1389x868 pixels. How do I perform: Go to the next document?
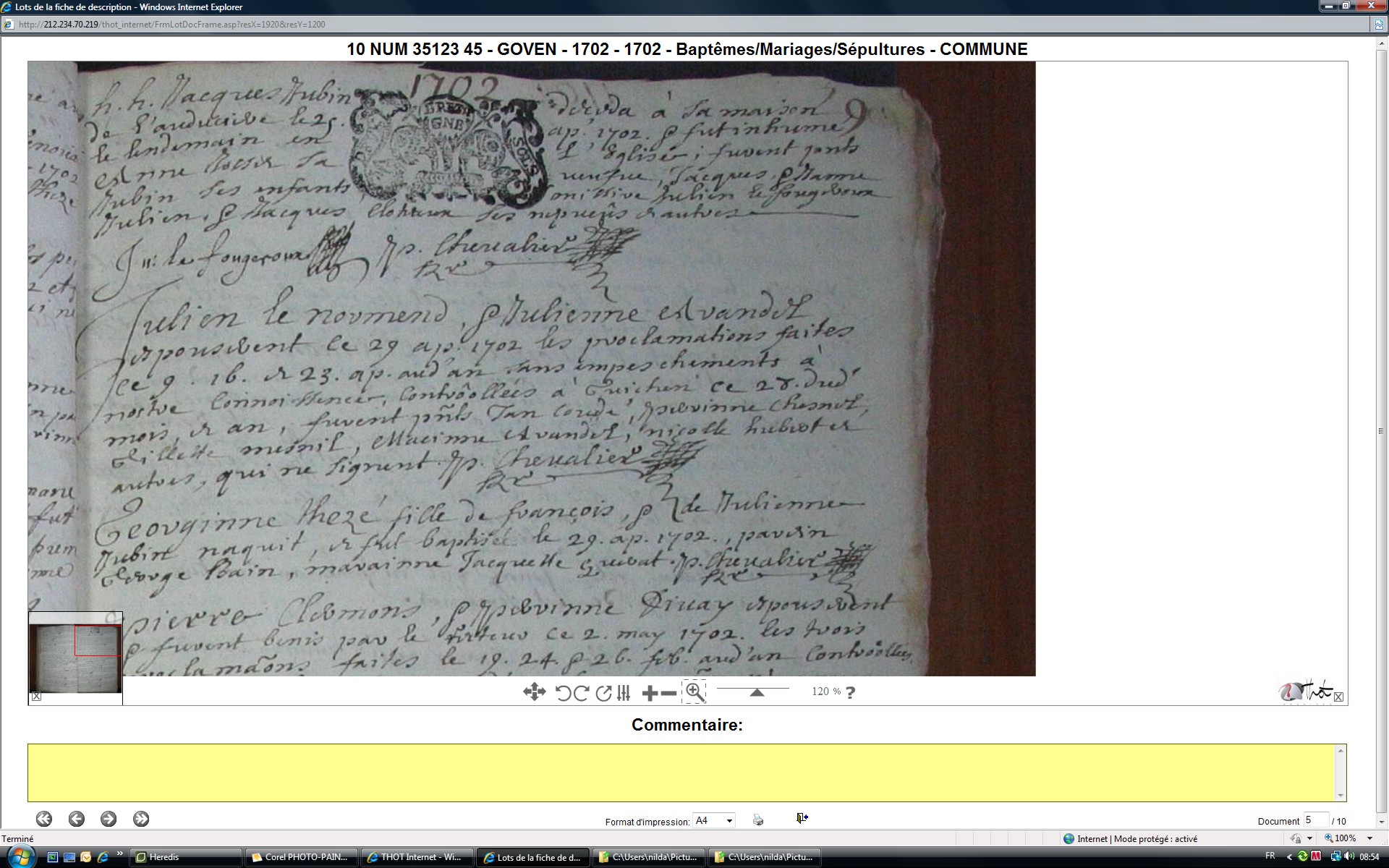tap(109, 819)
